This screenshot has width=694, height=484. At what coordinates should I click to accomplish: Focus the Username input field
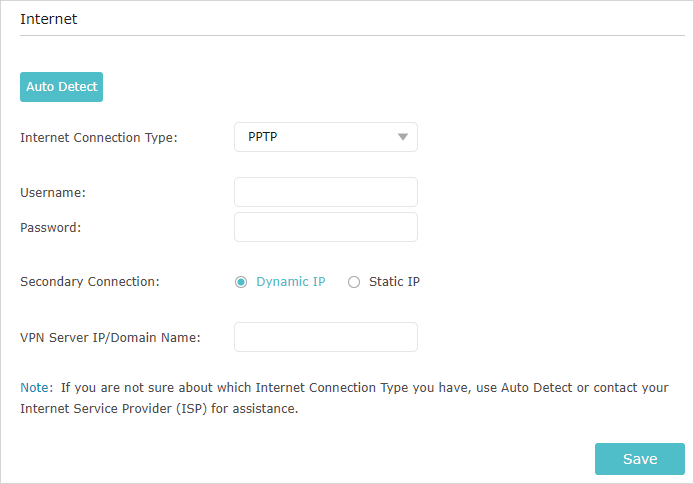click(x=326, y=192)
